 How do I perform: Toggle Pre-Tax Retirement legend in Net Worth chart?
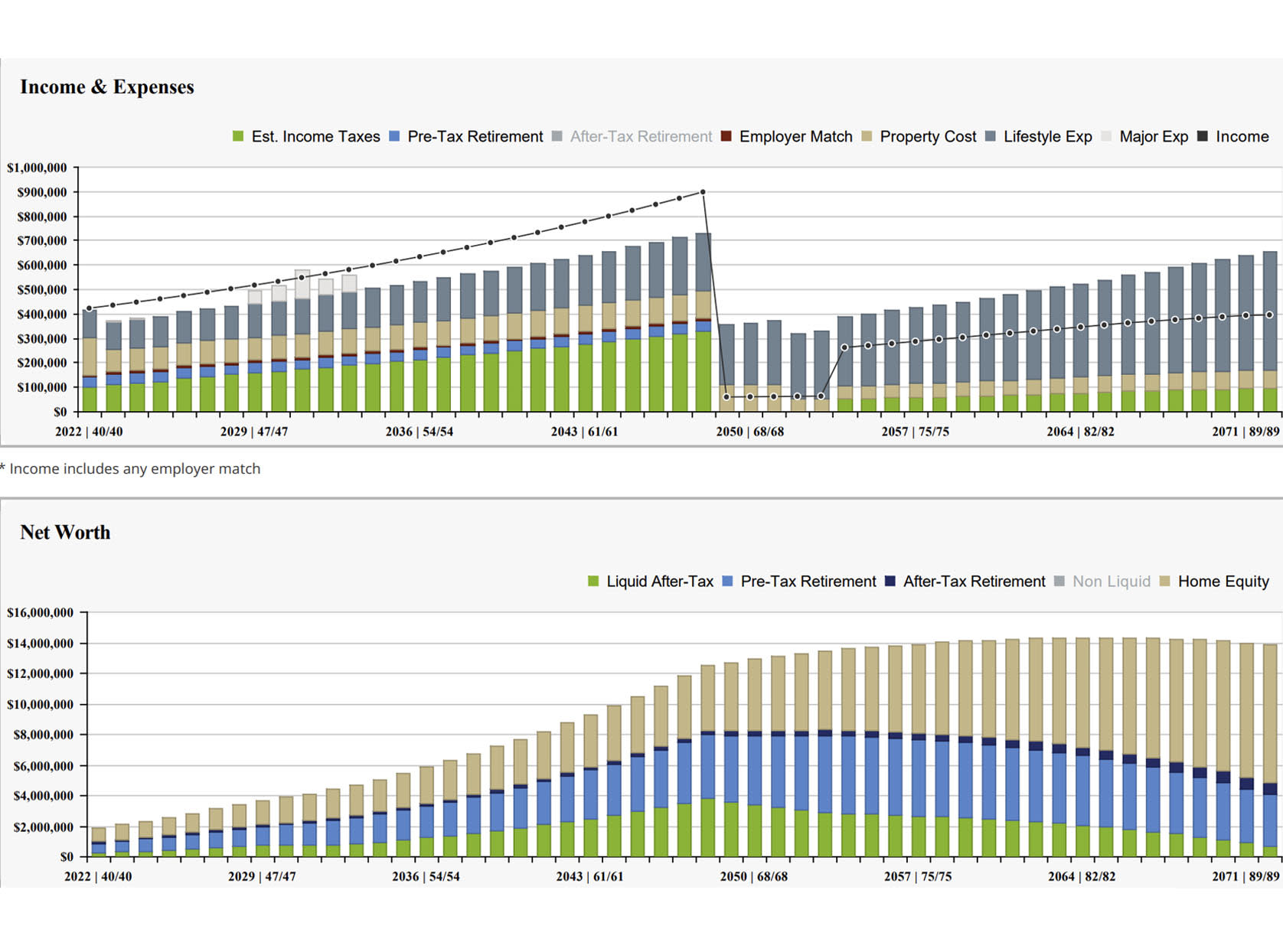click(x=799, y=582)
